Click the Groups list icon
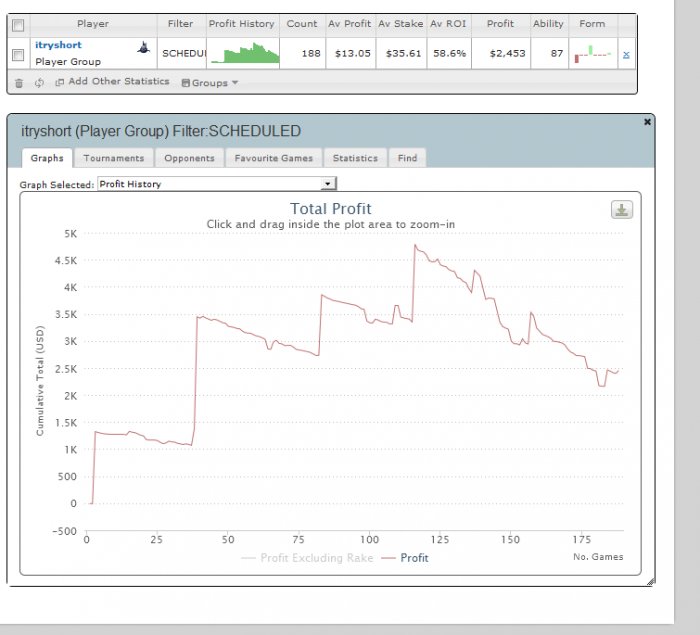The height and width of the screenshot is (635, 700). point(186,83)
